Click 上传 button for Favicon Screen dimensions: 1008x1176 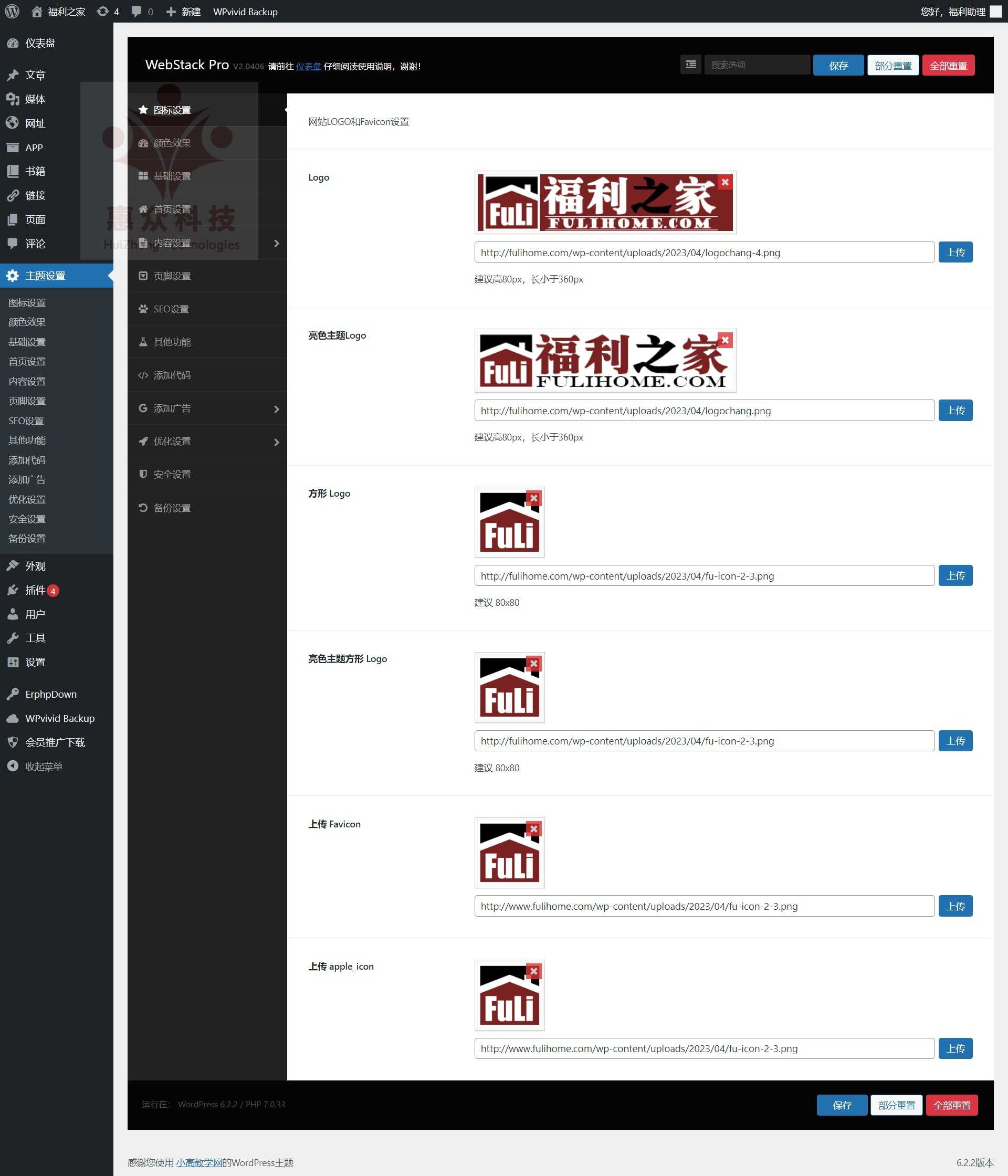pyautogui.click(x=955, y=906)
